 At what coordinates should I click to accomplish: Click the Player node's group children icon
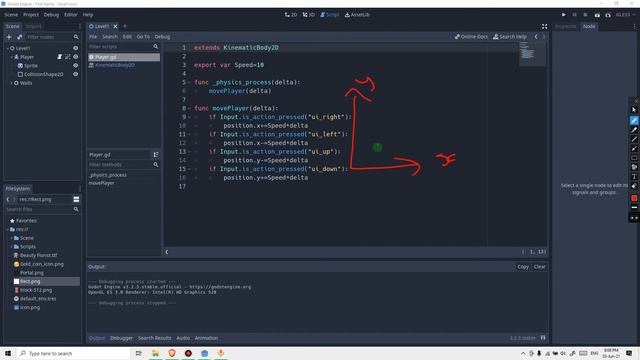click(x=68, y=57)
